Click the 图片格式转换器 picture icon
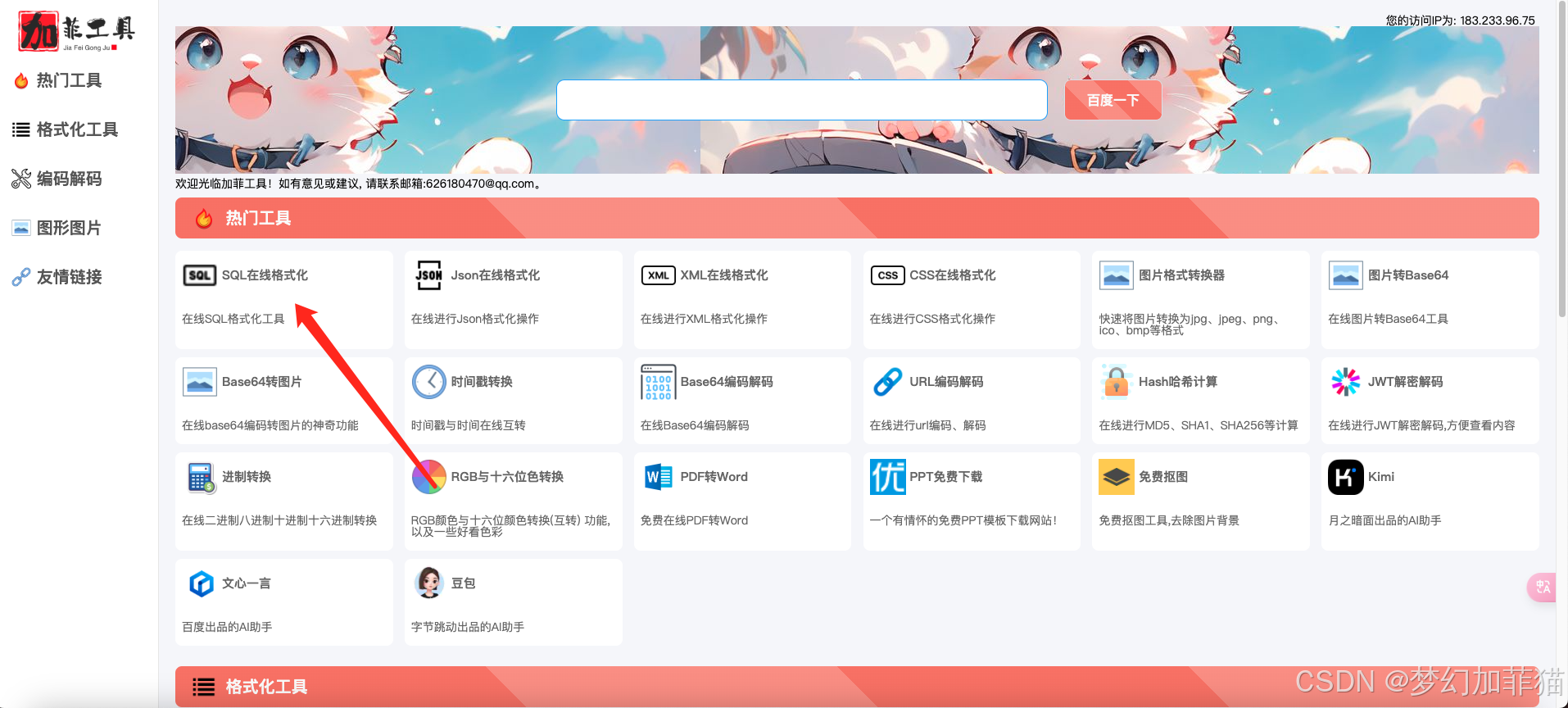This screenshot has width=1568, height=708. 1117,275
